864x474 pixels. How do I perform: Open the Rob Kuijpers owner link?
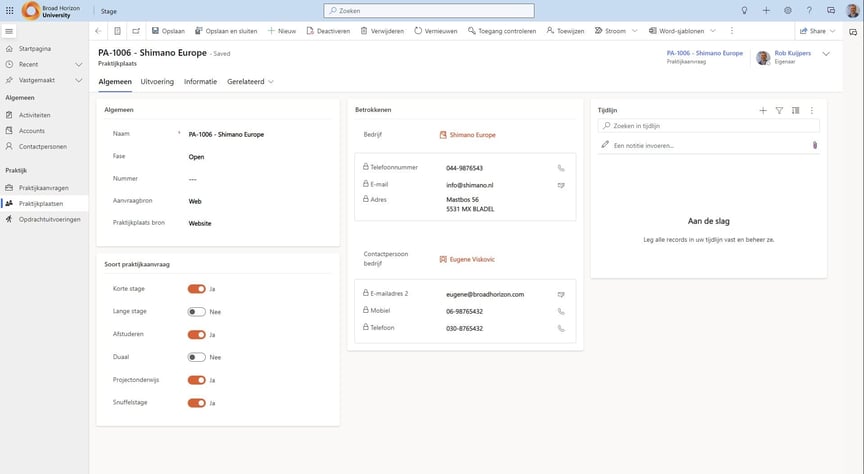coord(792,53)
